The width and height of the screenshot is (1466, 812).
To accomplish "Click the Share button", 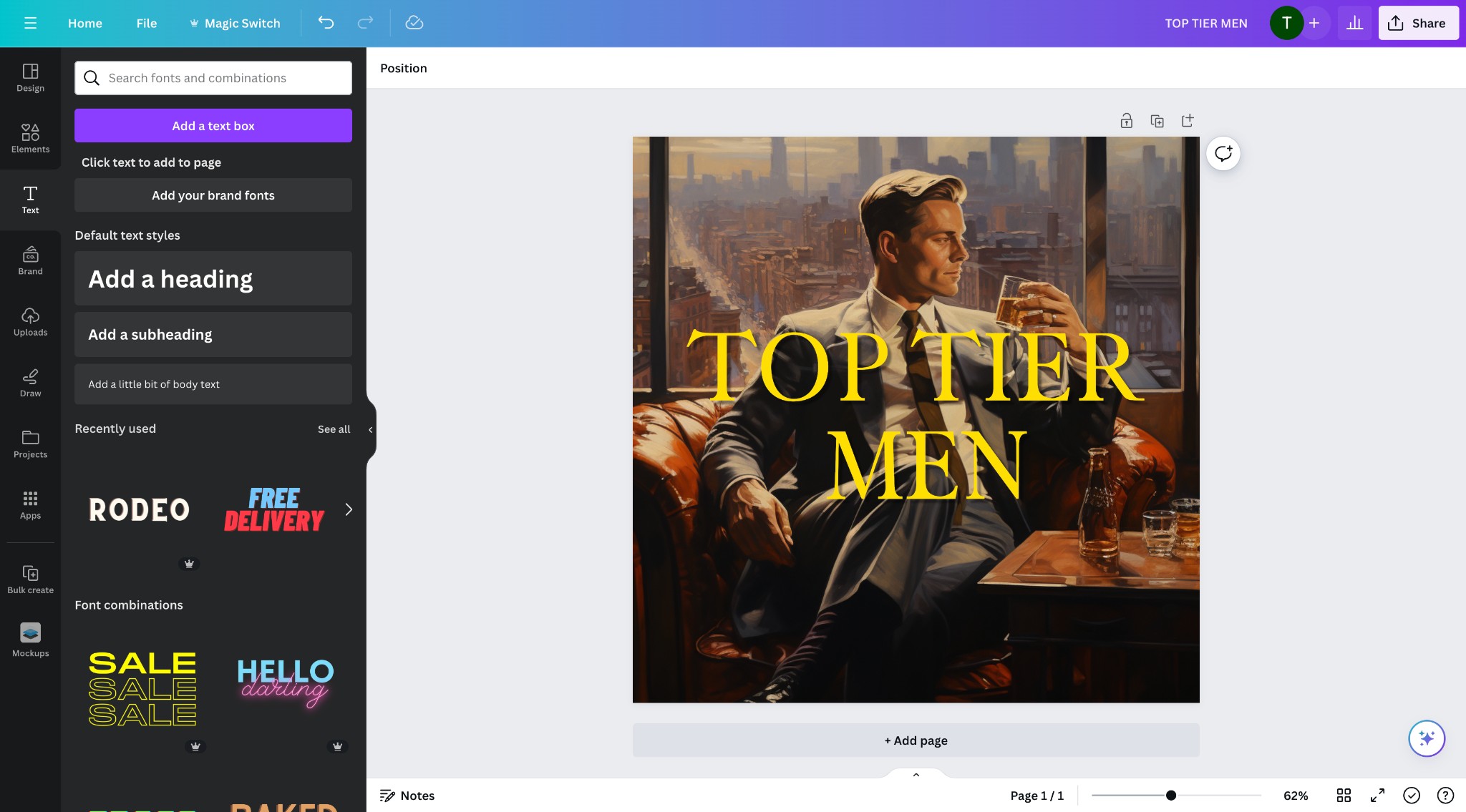I will (1418, 23).
